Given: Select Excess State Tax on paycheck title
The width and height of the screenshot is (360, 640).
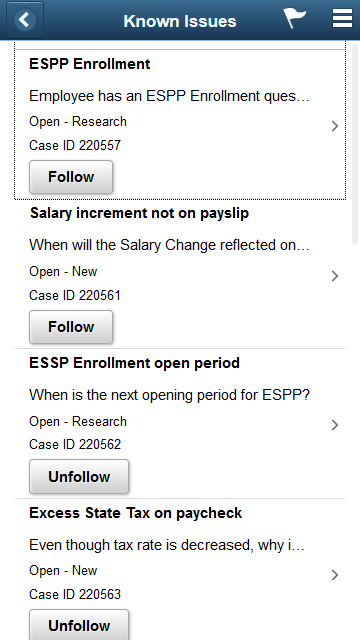Looking at the screenshot, I should point(136,513).
